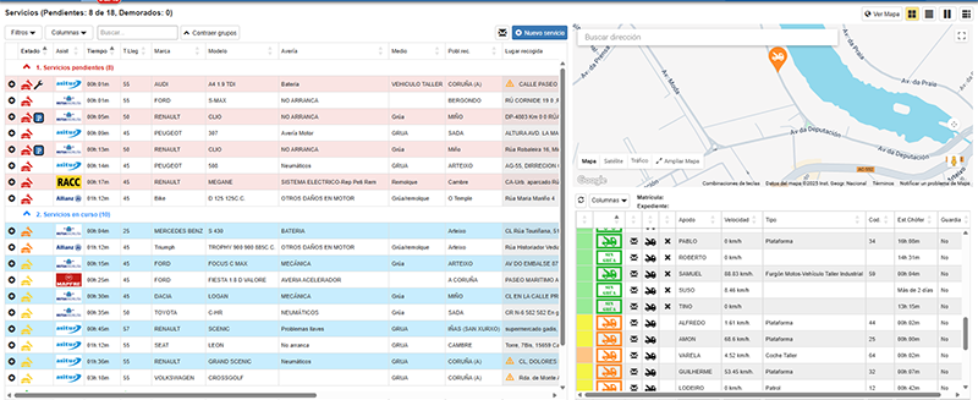This screenshot has height=400, width=978.
Task: Click the envelope icon in PABLO's row
Action: [632, 241]
